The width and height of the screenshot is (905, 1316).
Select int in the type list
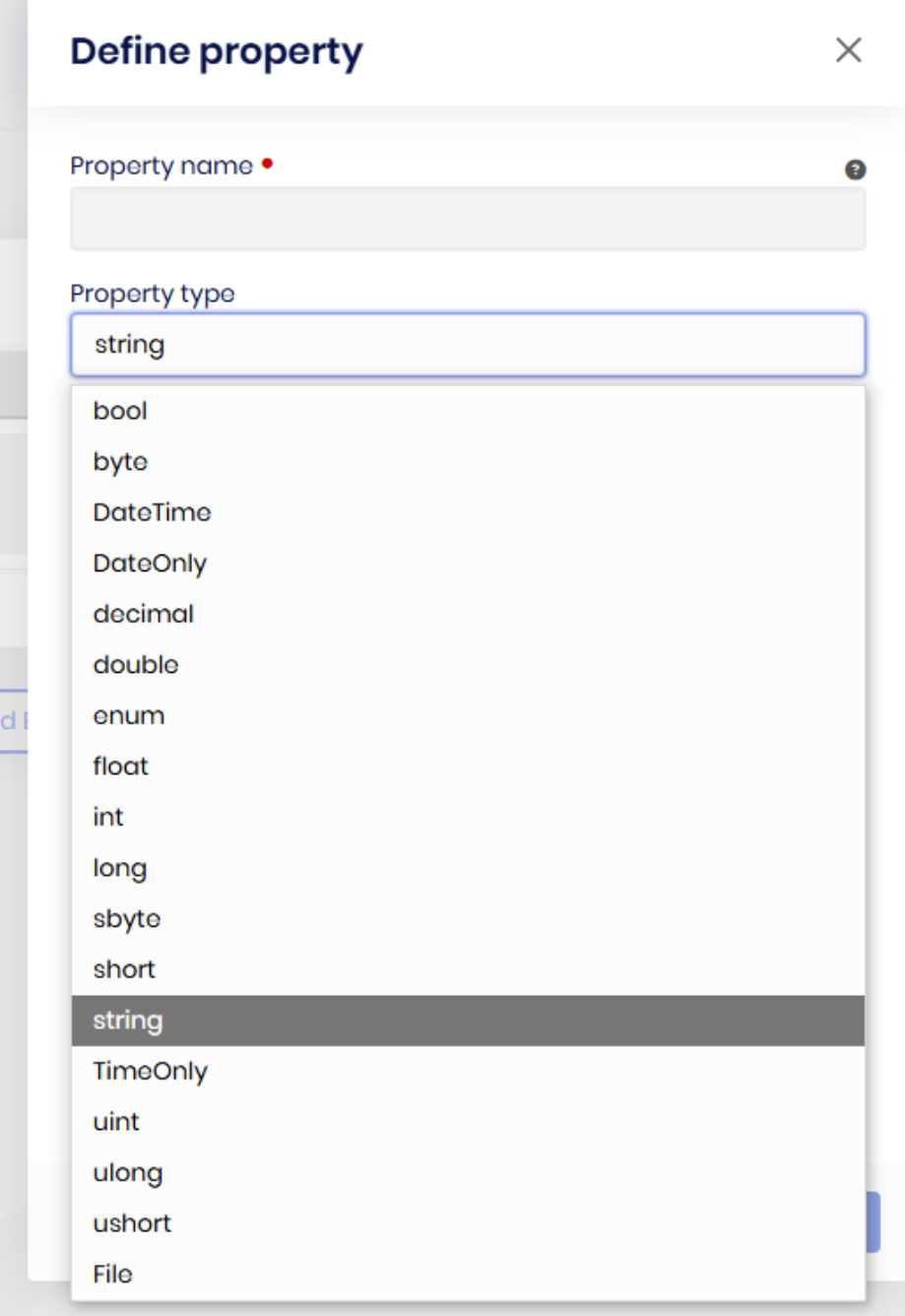point(108,818)
